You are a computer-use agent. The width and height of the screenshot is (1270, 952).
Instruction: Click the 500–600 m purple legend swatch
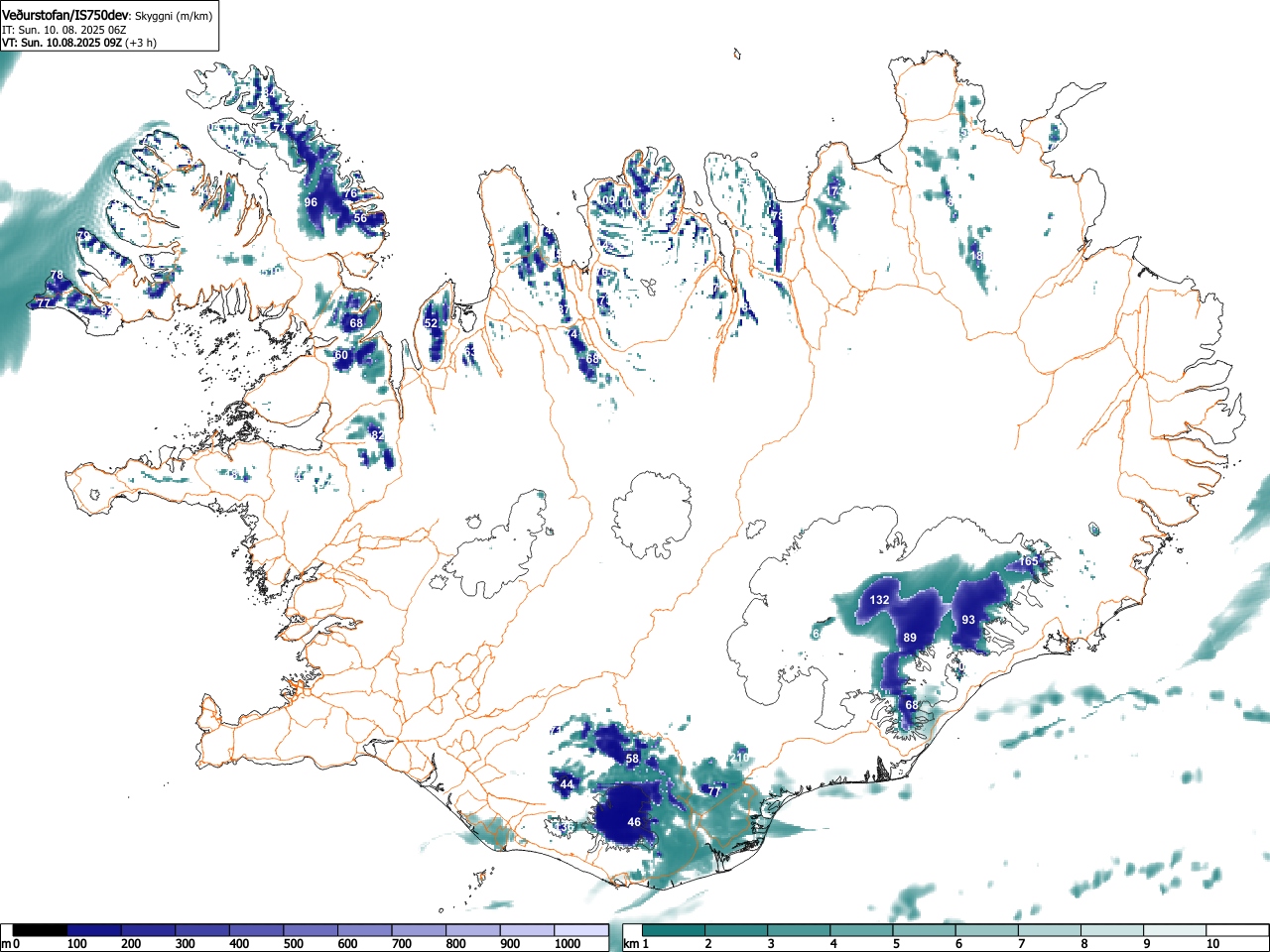[x=311, y=930]
